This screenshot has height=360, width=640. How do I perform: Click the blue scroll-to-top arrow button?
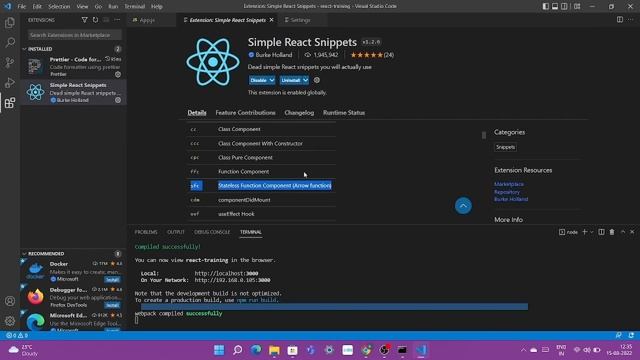pyautogui.click(x=463, y=206)
